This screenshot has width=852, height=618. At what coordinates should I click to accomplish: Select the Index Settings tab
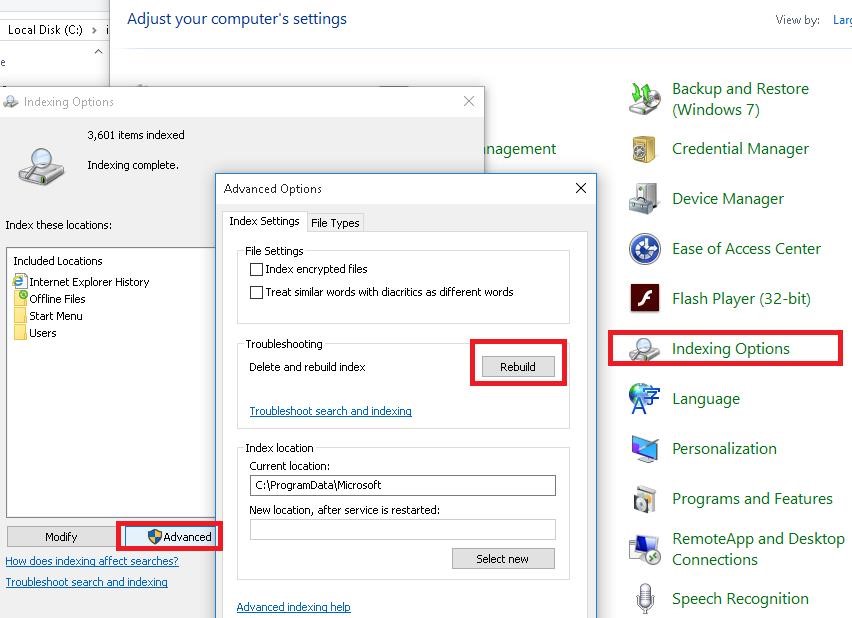pos(264,222)
